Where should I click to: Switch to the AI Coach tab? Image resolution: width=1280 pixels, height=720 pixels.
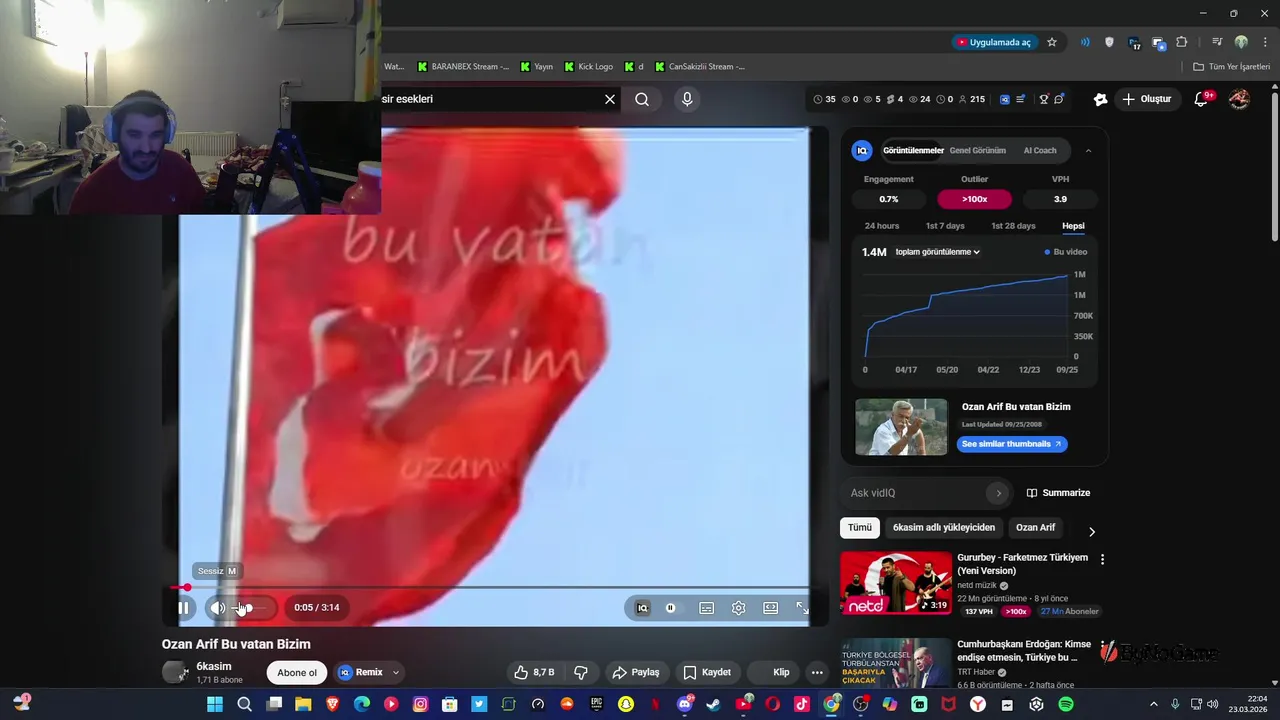[x=1039, y=150]
